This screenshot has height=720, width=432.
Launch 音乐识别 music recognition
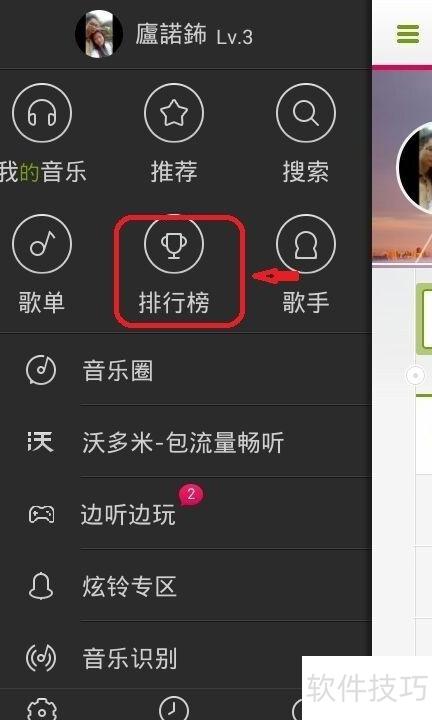pyautogui.click(x=186, y=658)
